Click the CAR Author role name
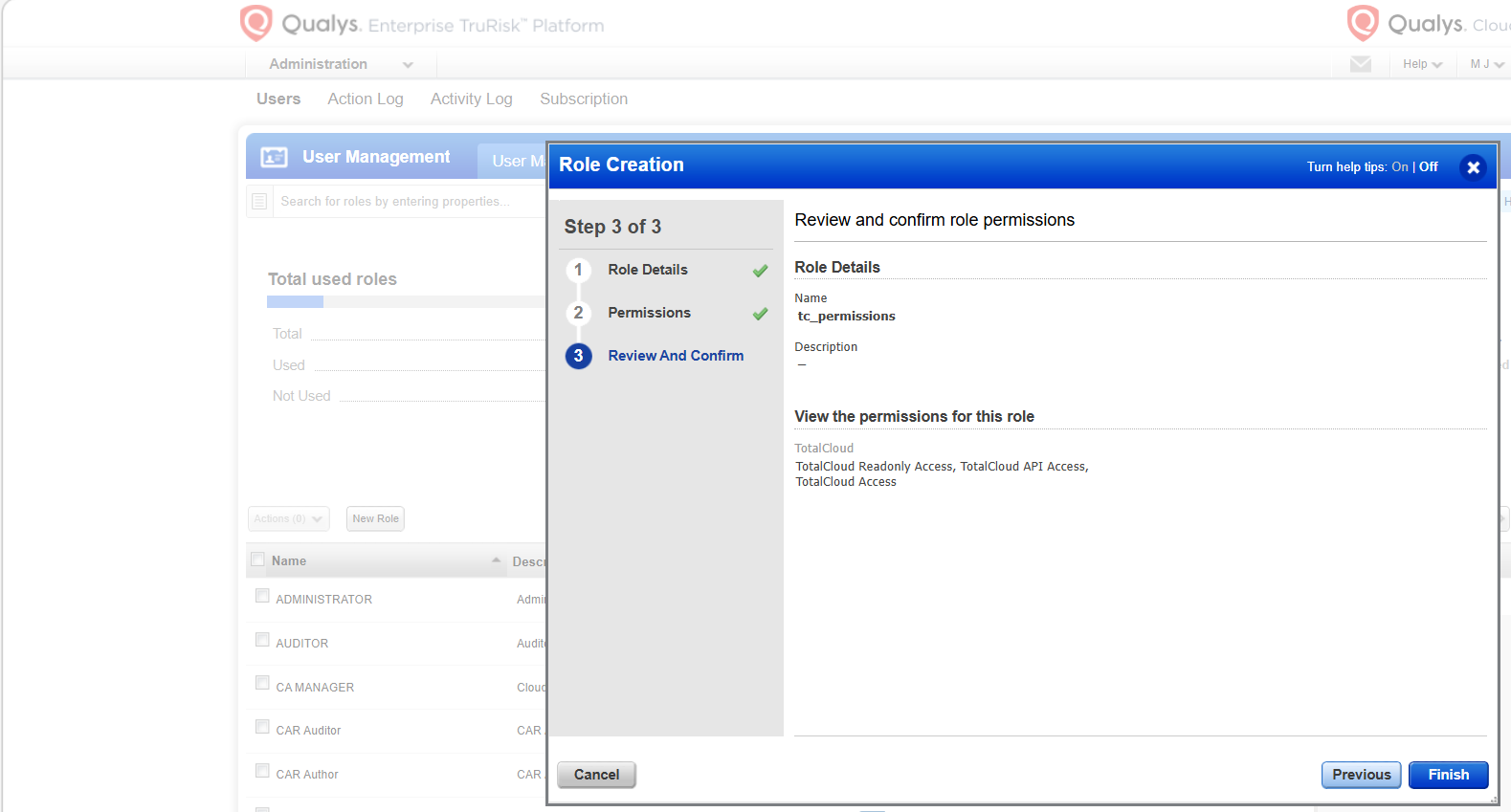Screen dimensions: 1511x812 tap(307, 775)
